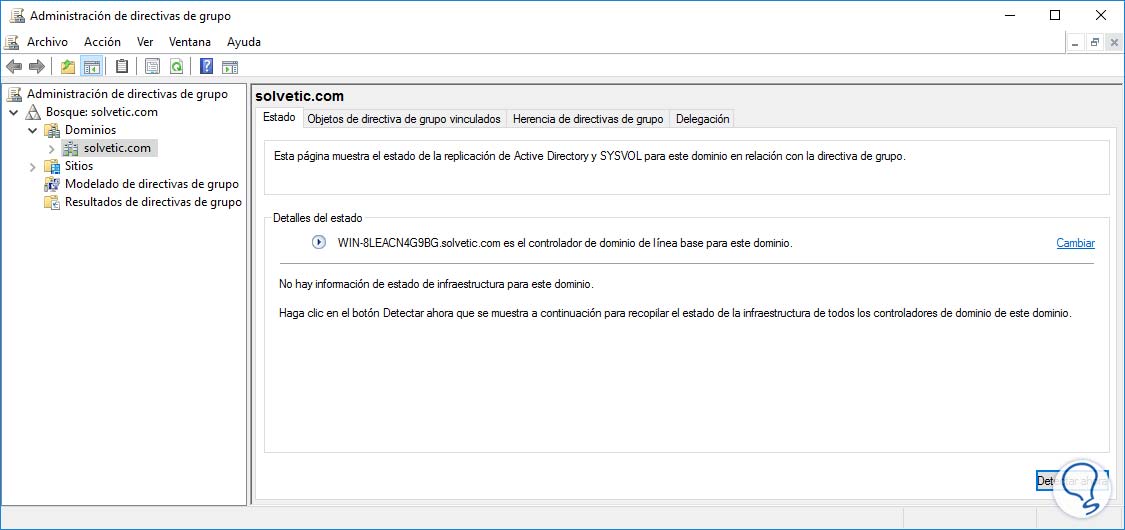Click the solvetic.com heading in right pane
Screen dimensions: 1125x530
point(300,96)
